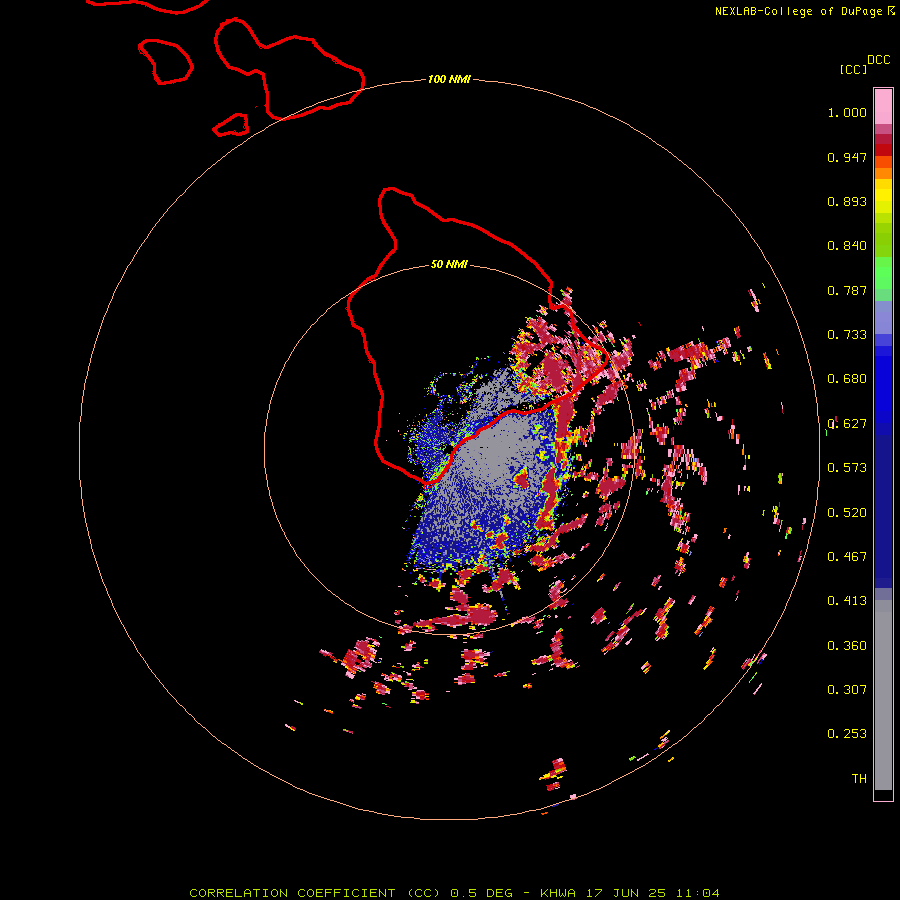This screenshot has width=900, height=900.
Task: Click the 0.413 legend value
Action: [847, 601]
